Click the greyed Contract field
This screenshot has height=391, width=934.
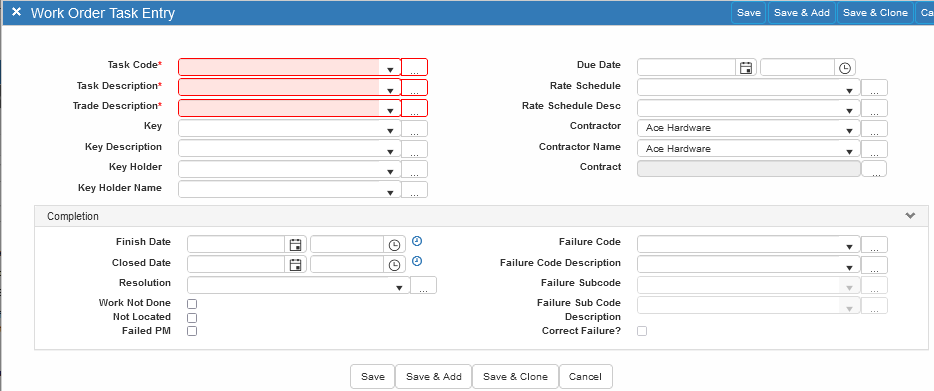749,169
